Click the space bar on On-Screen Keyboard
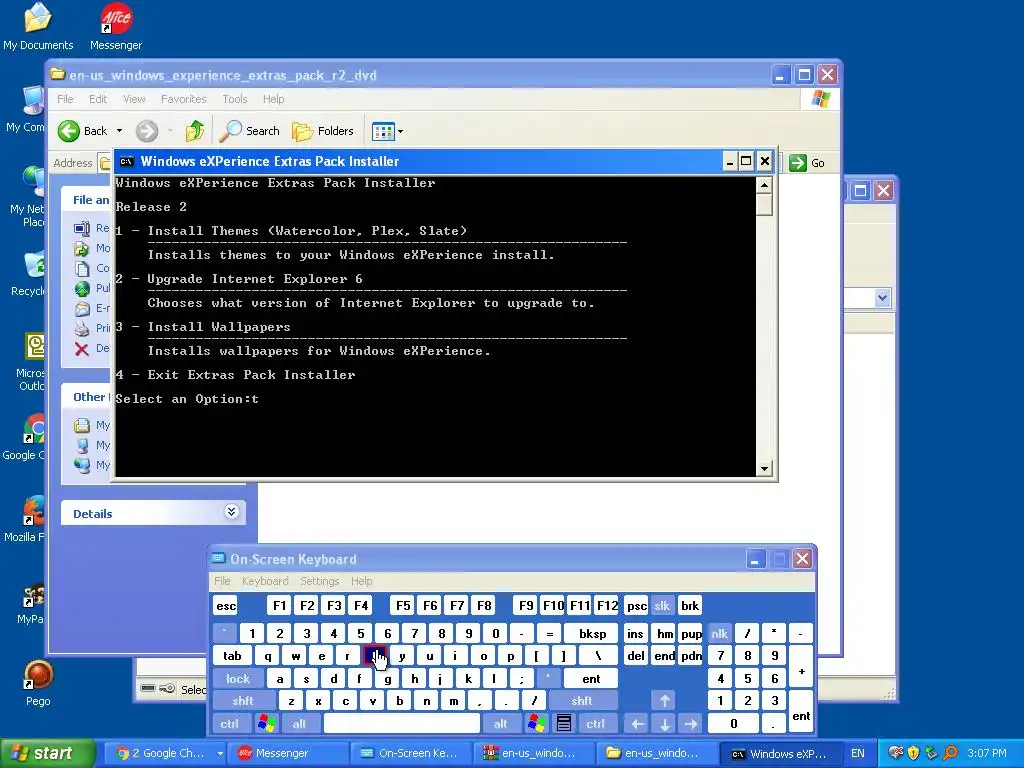Image resolution: width=1024 pixels, height=768 pixels. [x=402, y=724]
